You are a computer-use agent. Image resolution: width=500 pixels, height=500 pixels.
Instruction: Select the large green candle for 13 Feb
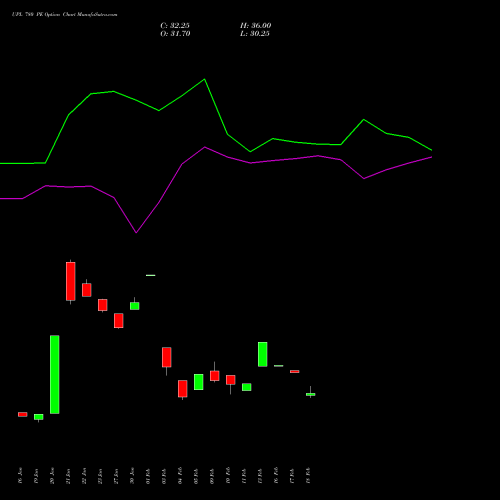pyautogui.click(x=263, y=354)
